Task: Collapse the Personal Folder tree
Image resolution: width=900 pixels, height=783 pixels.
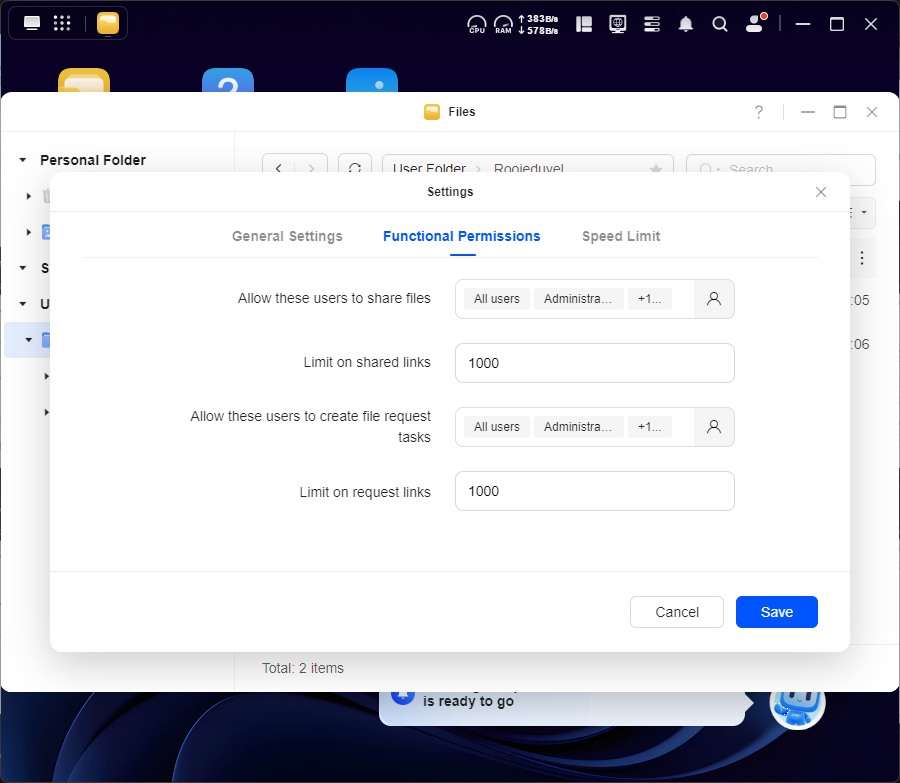Action: (x=23, y=160)
